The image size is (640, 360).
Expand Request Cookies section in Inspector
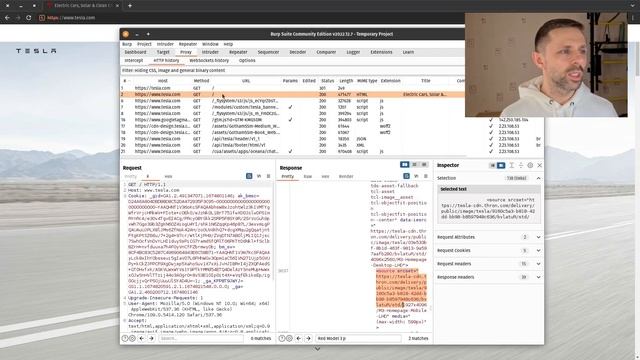[x=538, y=250]
